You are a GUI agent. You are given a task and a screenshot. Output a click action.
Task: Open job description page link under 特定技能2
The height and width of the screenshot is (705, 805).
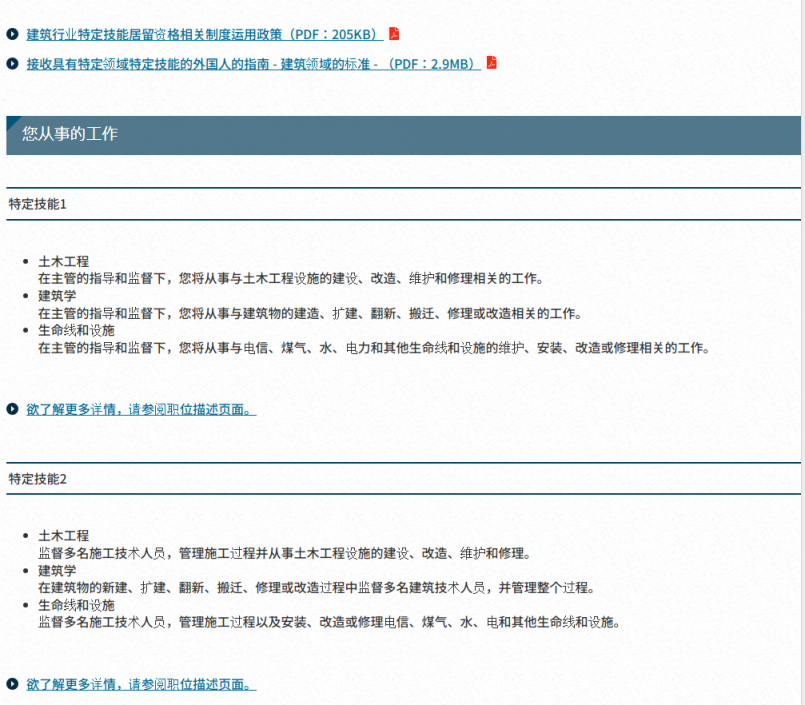tap(141, 684)
